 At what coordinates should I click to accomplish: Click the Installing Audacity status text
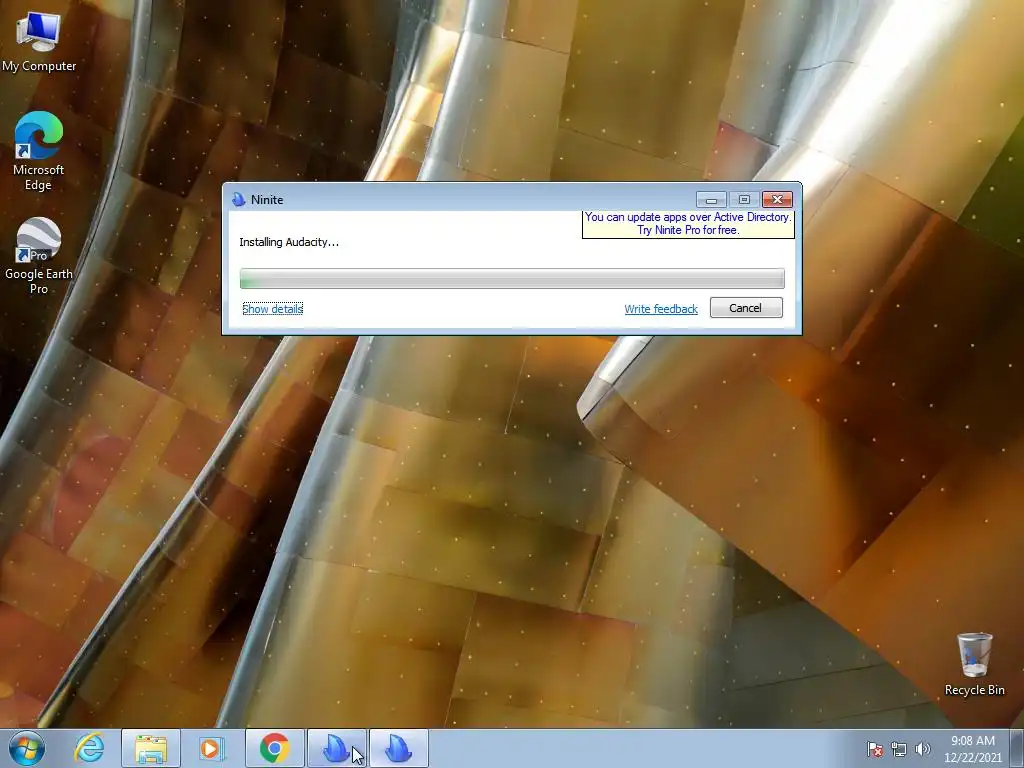click(289, 242)
